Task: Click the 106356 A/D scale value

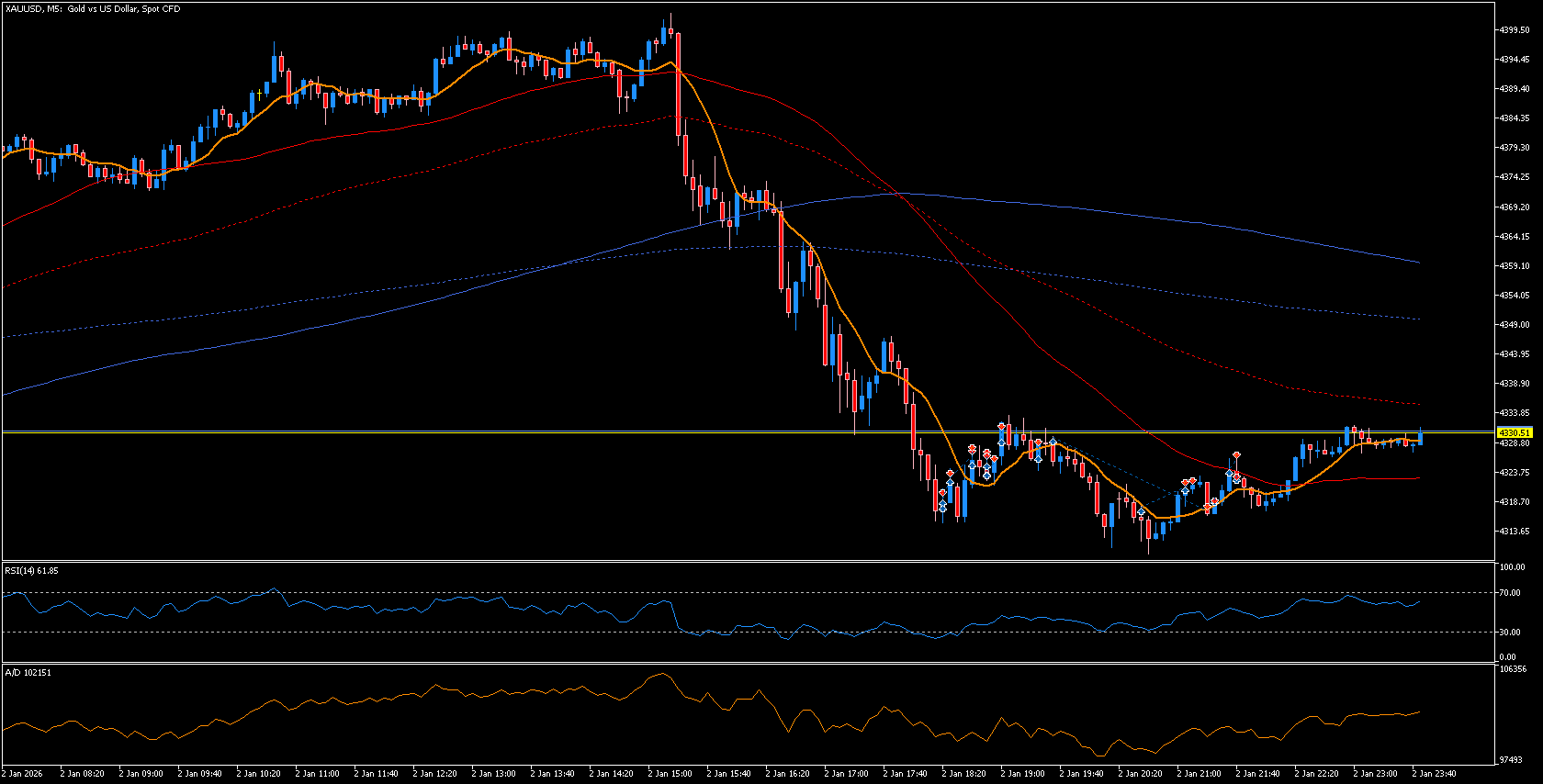Action: click(x=1513, y=669)
